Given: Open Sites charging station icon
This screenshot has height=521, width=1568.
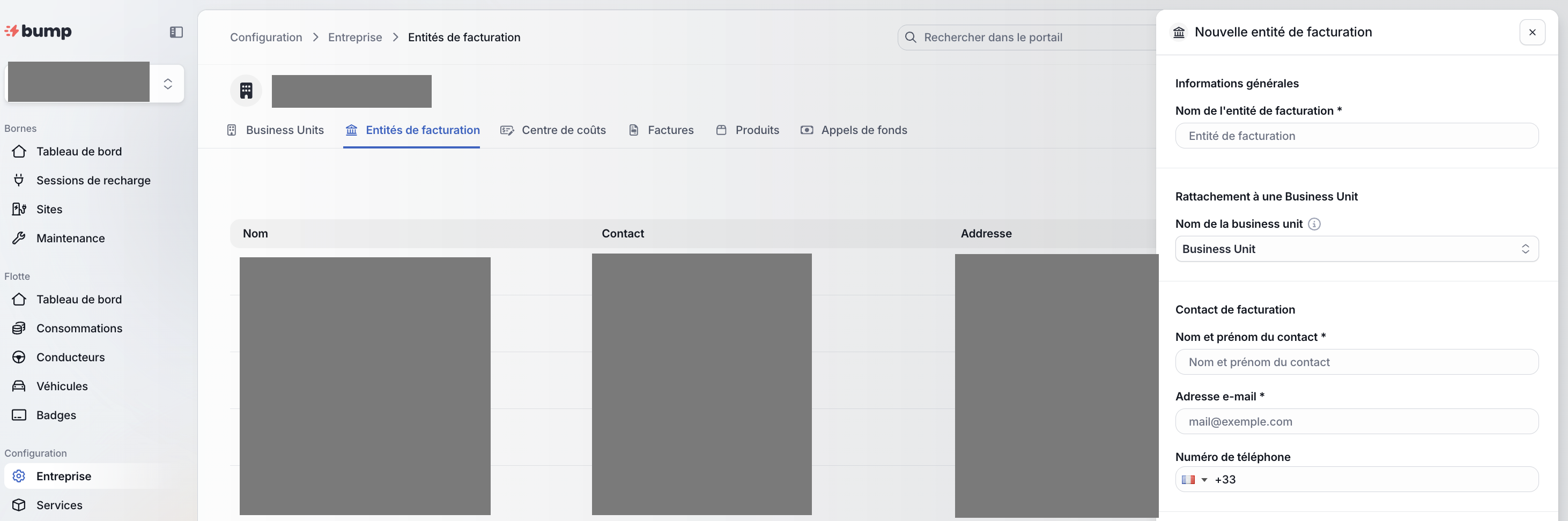Looking at the screenshot, I should (19, 210).
